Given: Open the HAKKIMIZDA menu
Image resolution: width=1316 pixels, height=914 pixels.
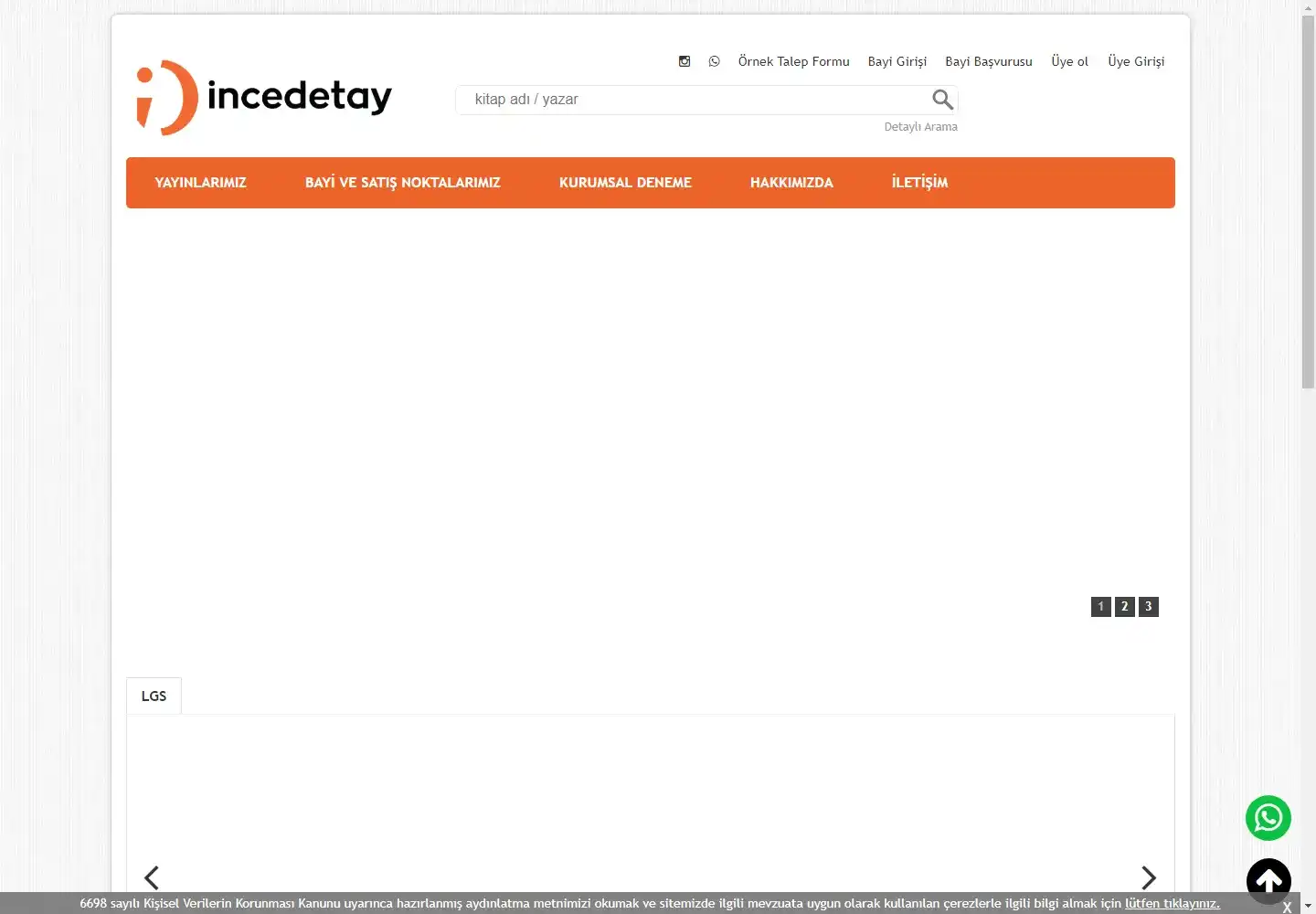Looking at the screenshot, I should [x=792, y=183].
